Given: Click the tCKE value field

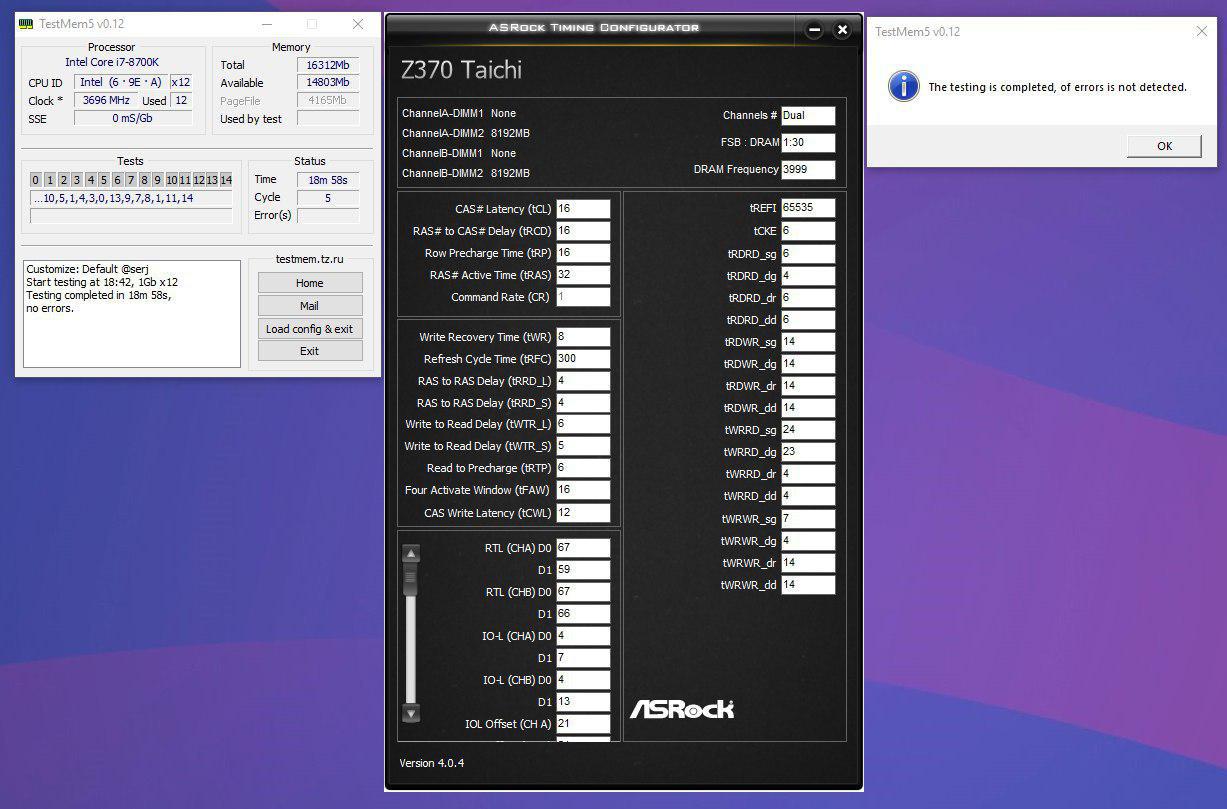Looking at the screenshot, I should [x=808, y=231].
